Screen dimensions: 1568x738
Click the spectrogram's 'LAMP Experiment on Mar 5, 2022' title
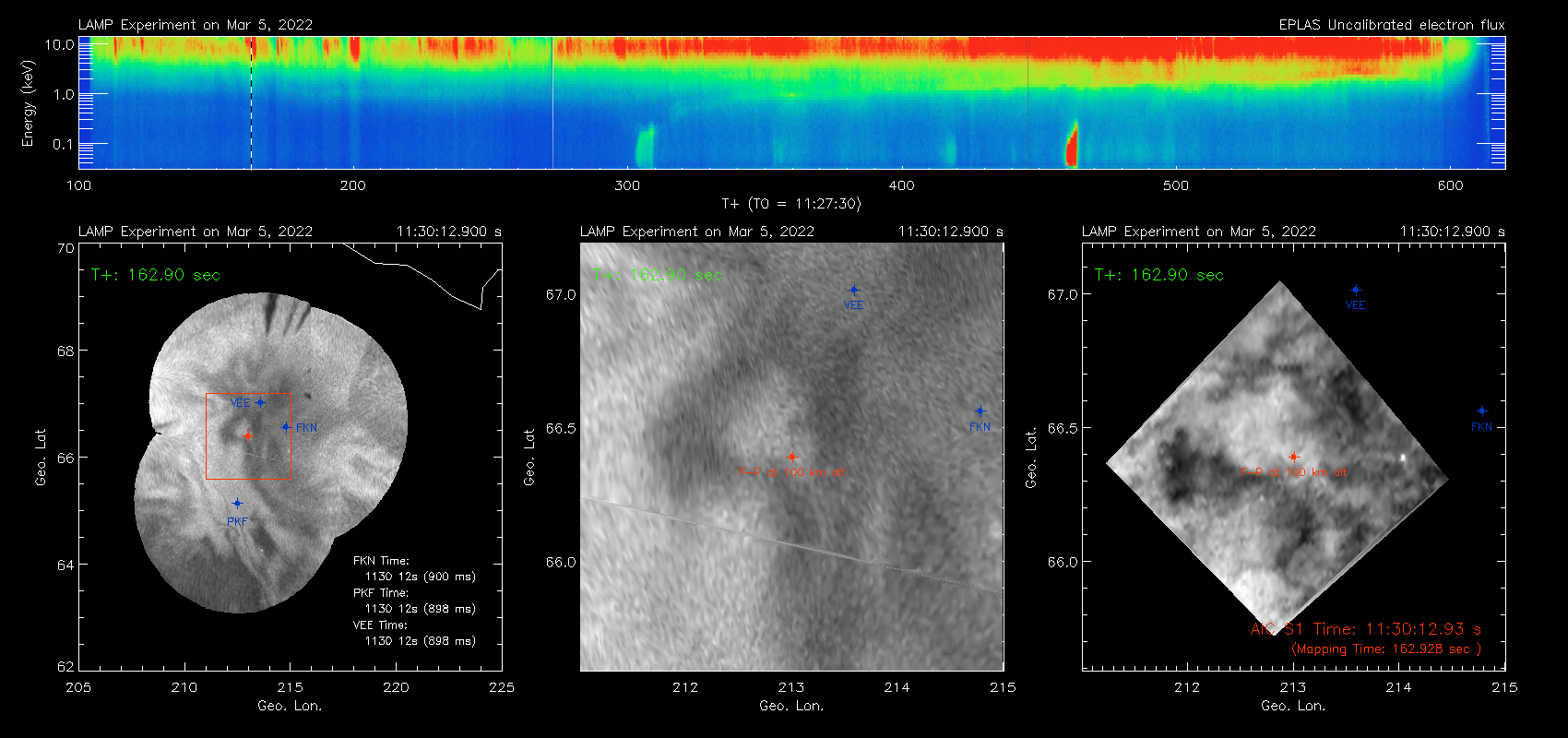pos(196,25)
